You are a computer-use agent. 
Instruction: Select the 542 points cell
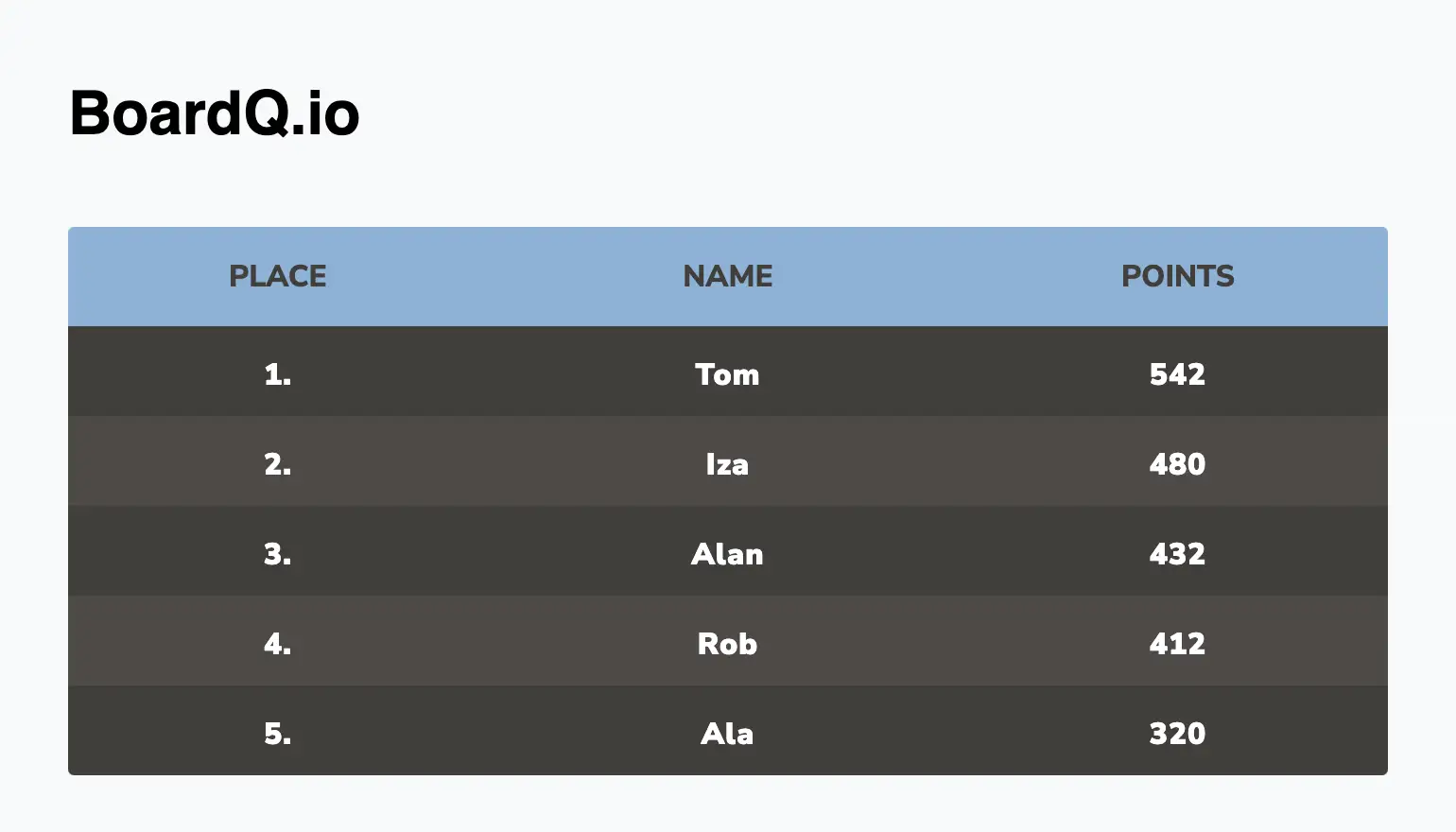[1178, 374]
